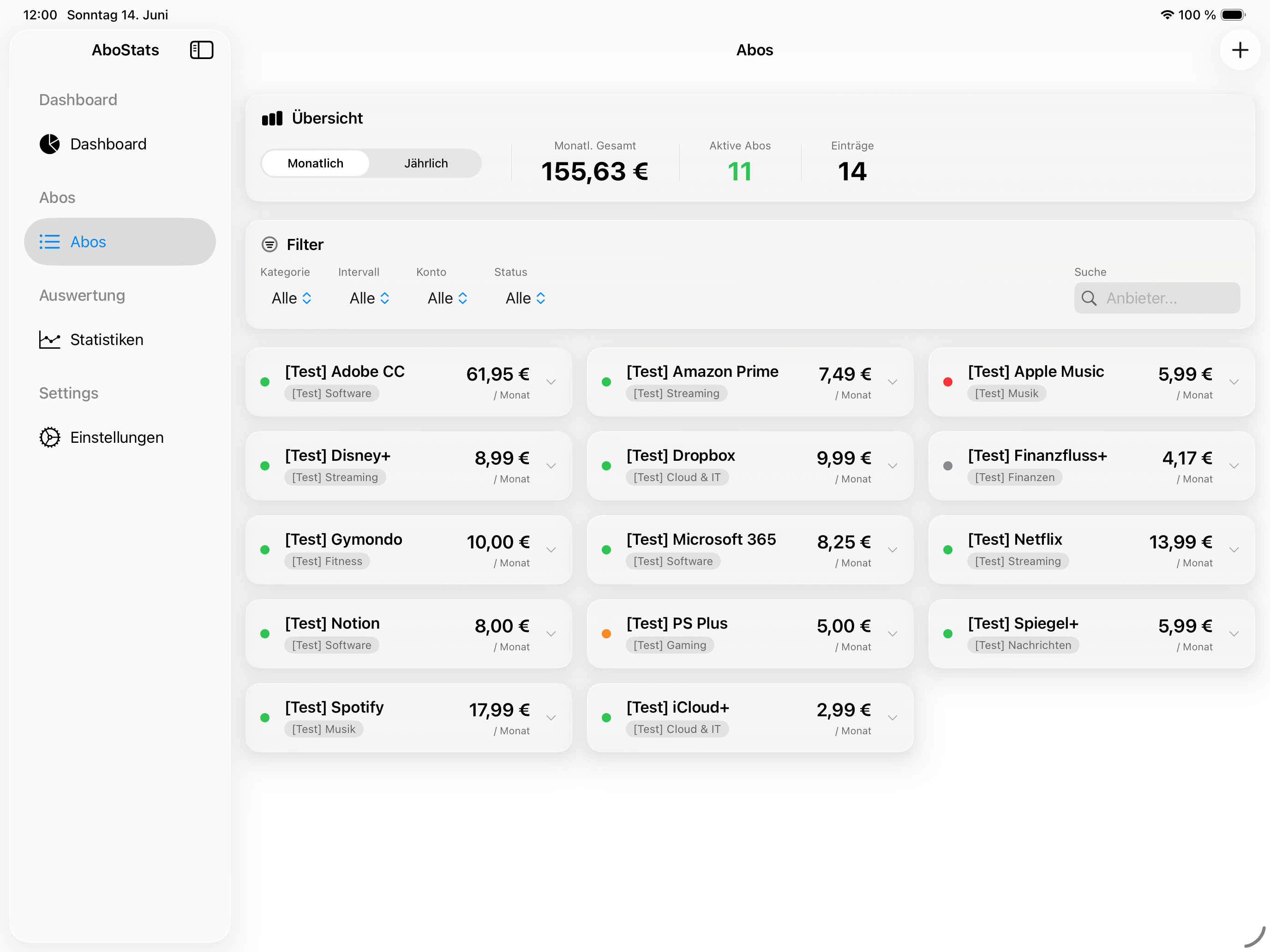
Task: Click the orange status dot of PS Plus
Action: click(606, 634)
